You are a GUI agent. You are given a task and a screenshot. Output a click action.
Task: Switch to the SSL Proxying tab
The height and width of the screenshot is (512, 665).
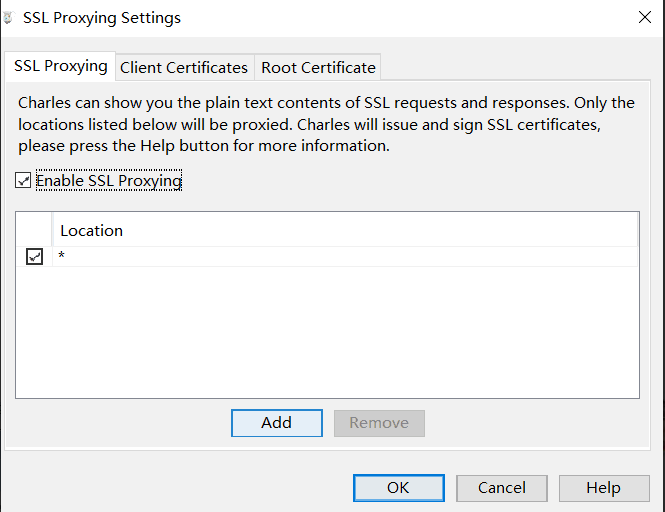pyautogui.click(x=60, y=67)
